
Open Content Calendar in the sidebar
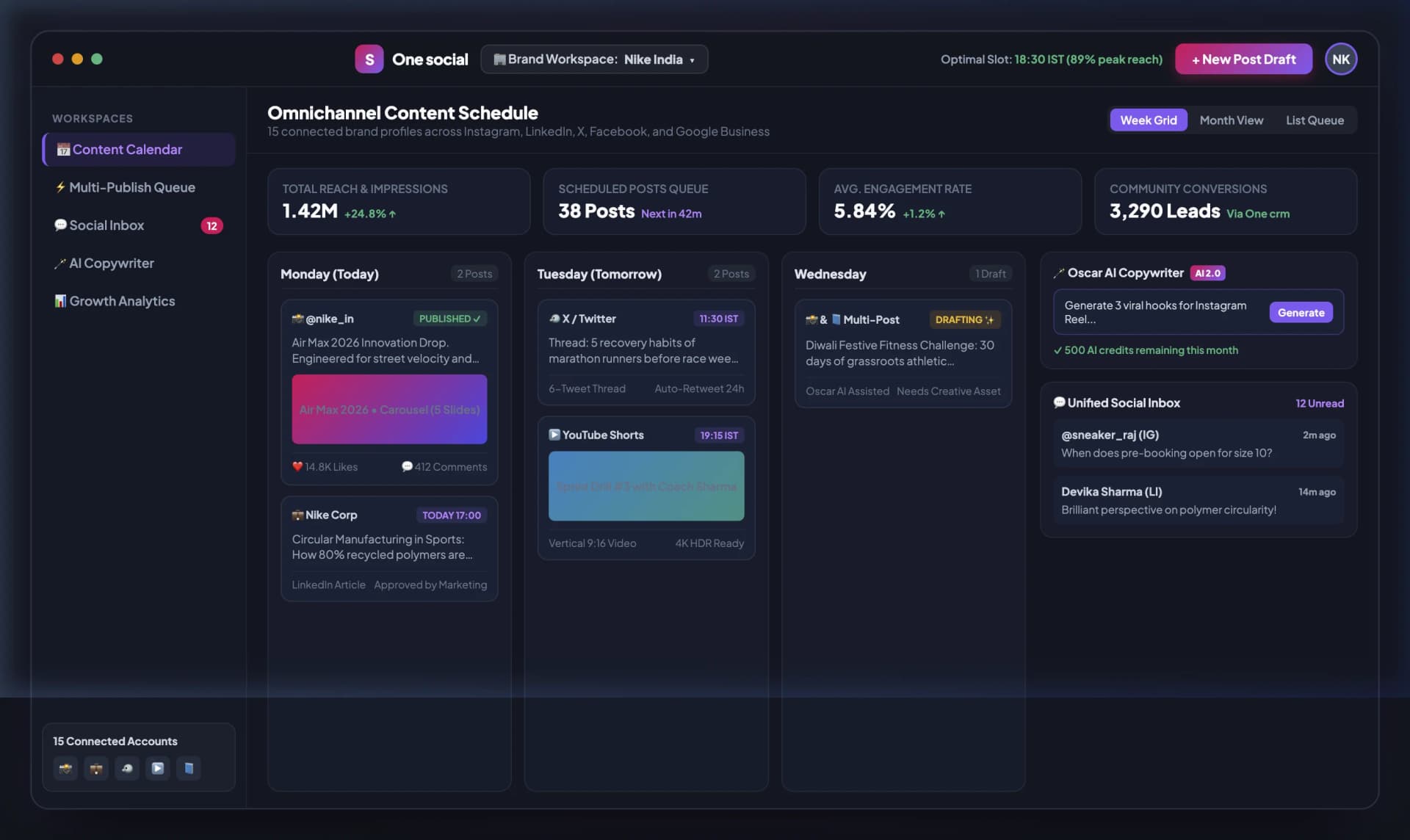(139, 150)
